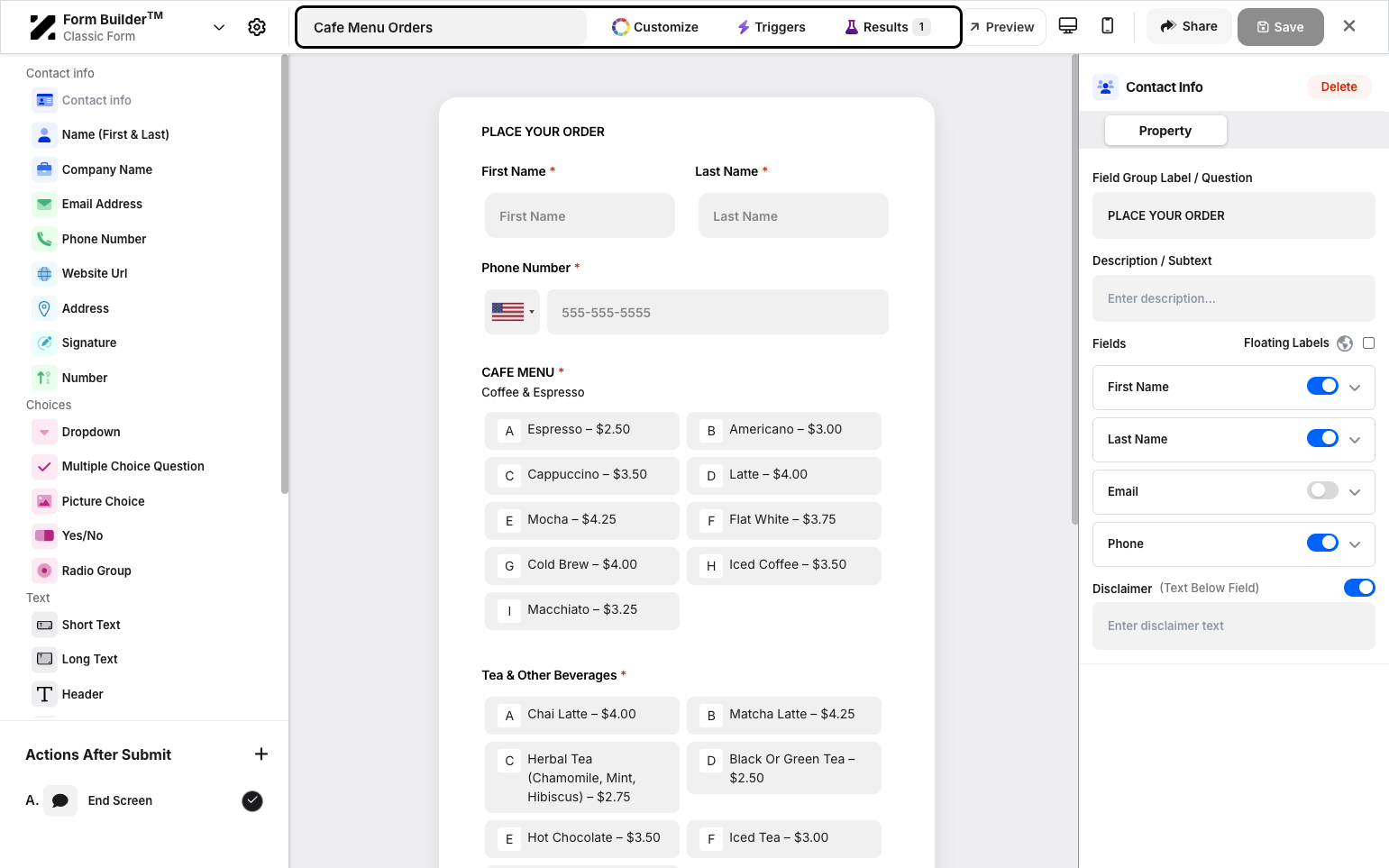The image size is (1389, 868).
Task: Click Field Group Label input PLACE YOUR ORDER
Action: [x=1234, y=215]
